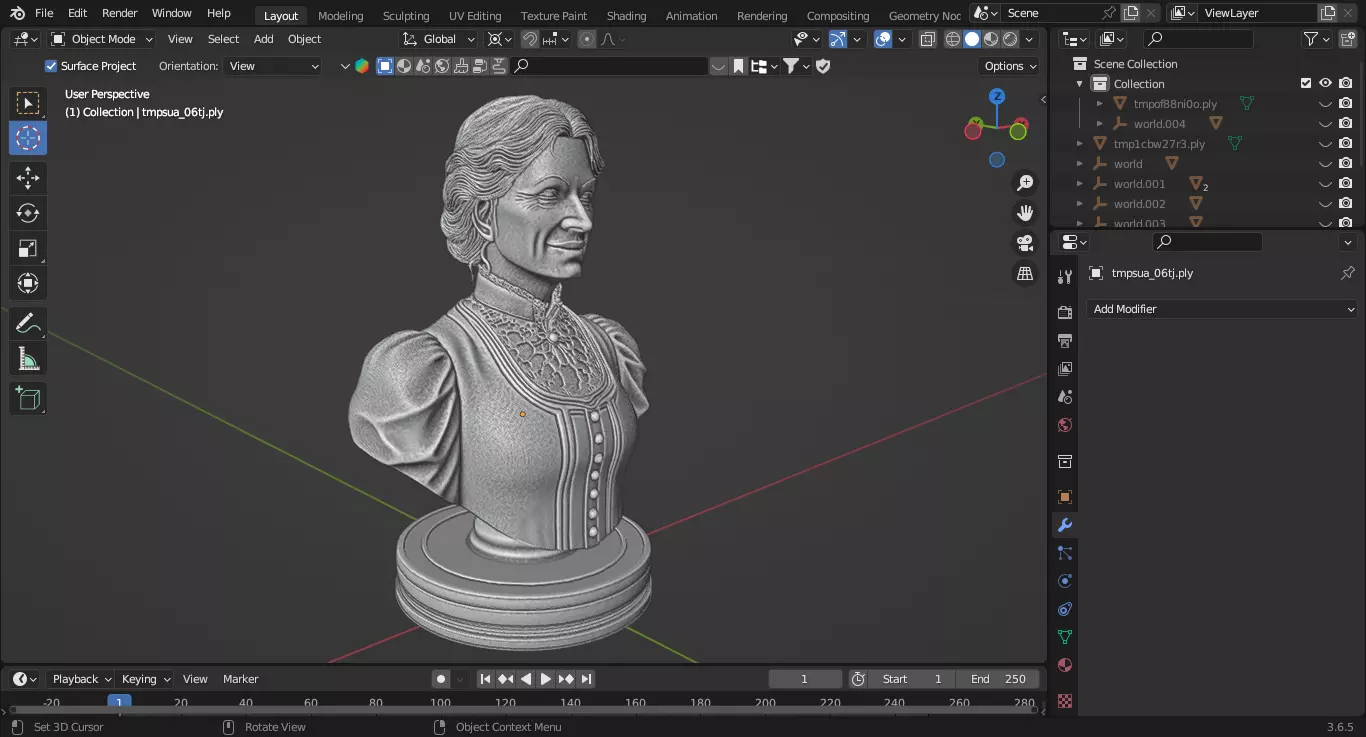Click the zoom magnifier viewport gizmo

click(x=1025, y=183)
